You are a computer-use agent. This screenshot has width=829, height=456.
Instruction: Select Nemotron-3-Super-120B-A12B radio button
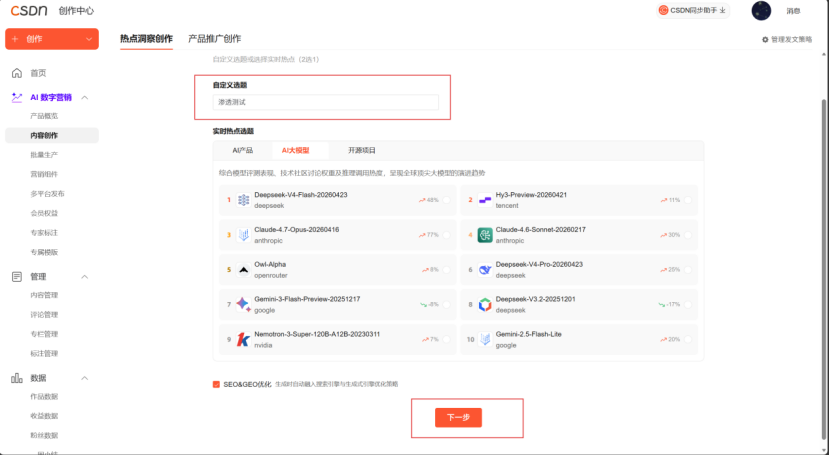(446, 339)
